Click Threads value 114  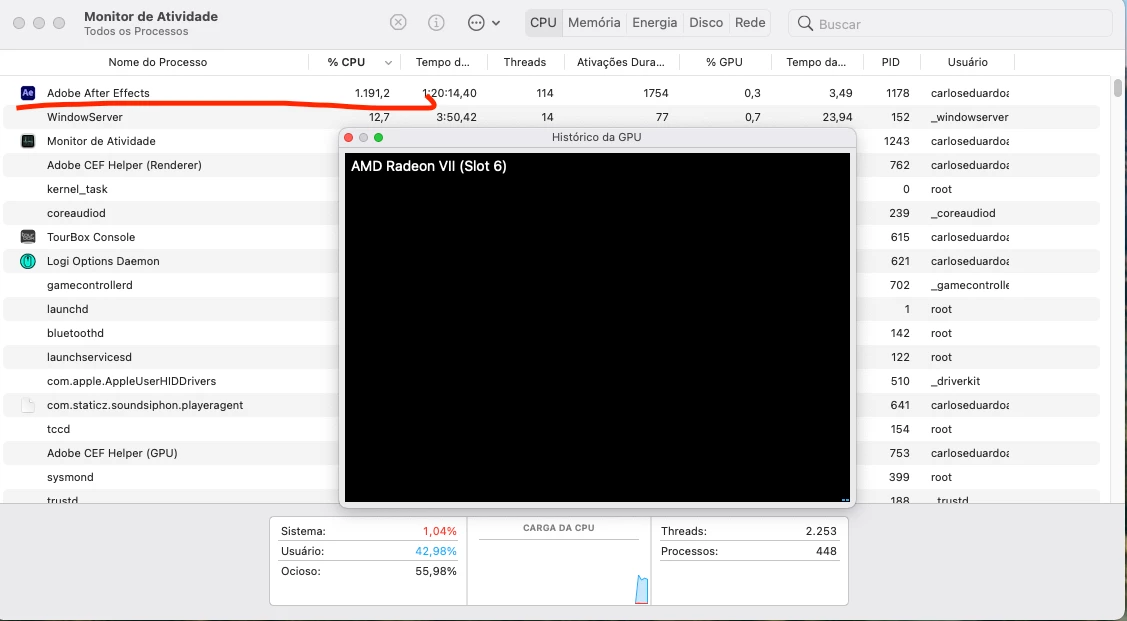click(x=545, y=93)
